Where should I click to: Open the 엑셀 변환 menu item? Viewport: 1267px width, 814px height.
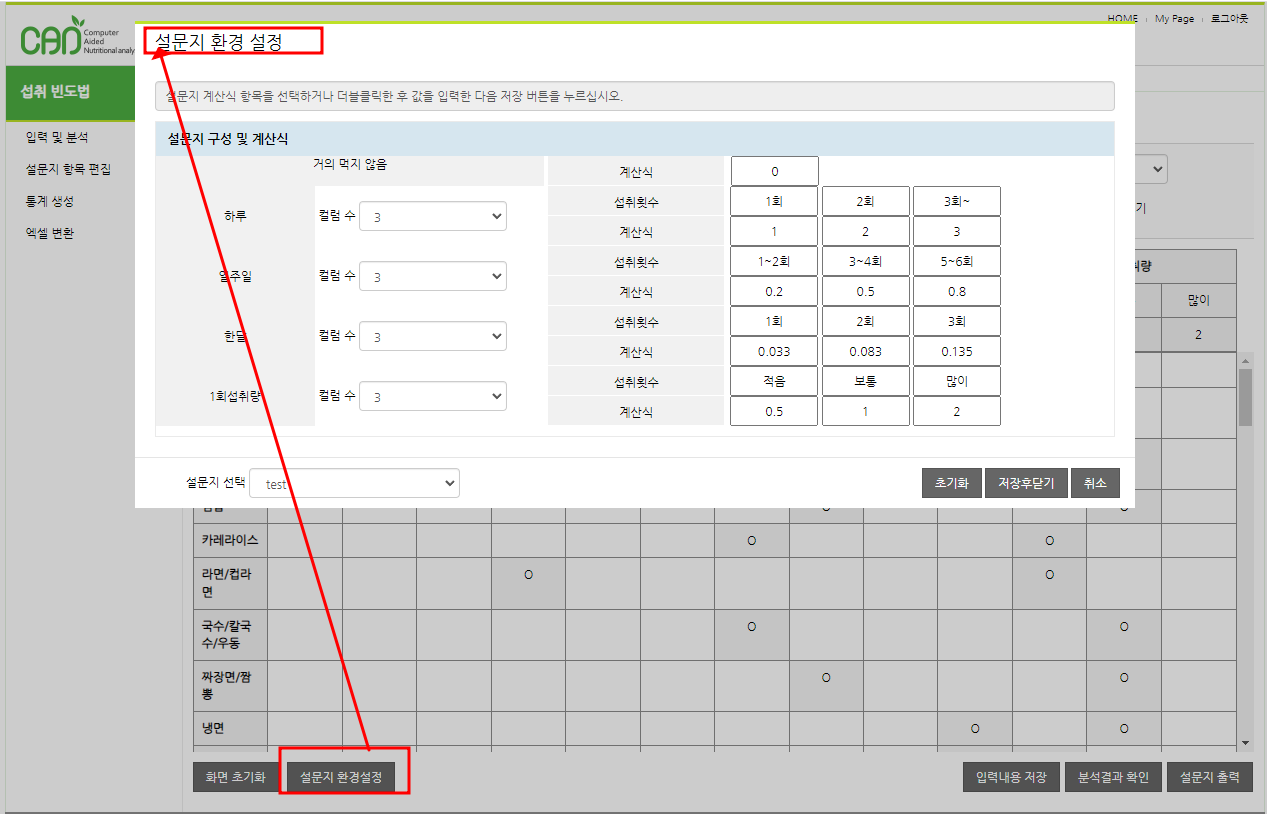tap(50, 233)
